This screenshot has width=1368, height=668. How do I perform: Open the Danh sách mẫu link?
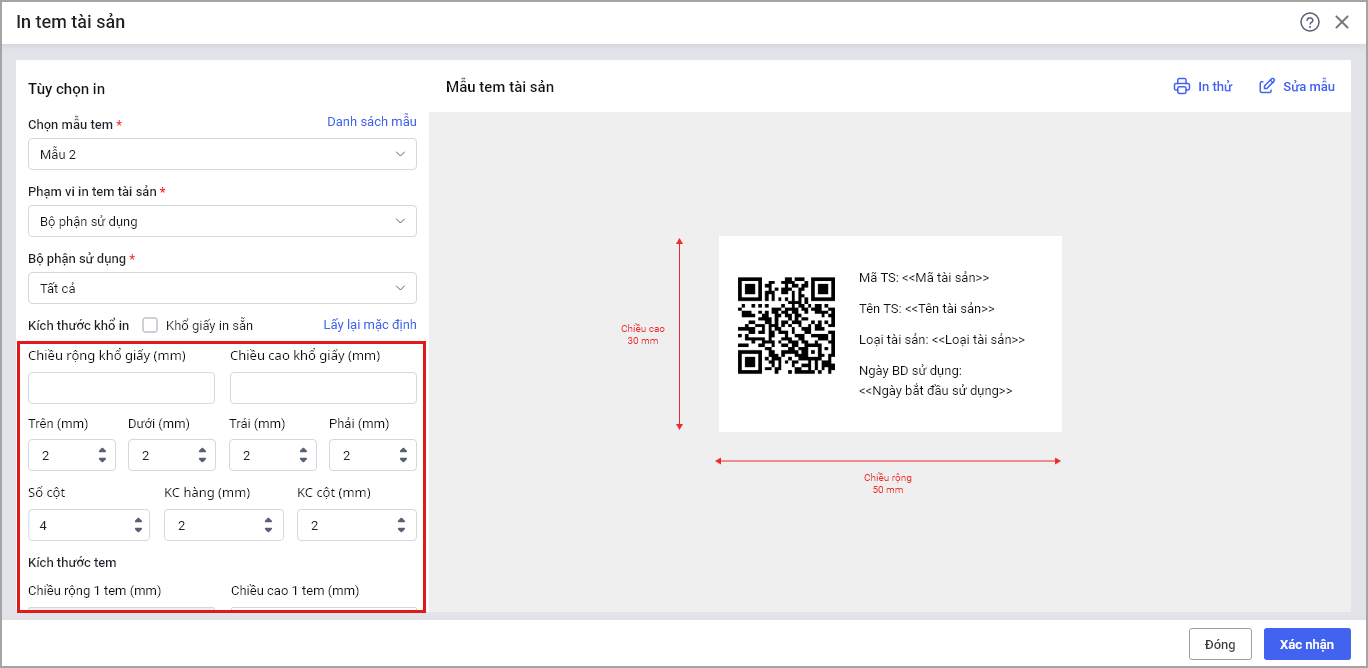(371, 122)
